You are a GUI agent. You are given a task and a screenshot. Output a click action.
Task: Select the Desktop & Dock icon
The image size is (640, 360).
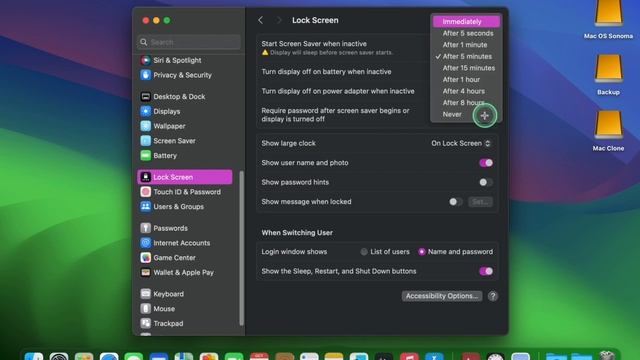[145, 97]
